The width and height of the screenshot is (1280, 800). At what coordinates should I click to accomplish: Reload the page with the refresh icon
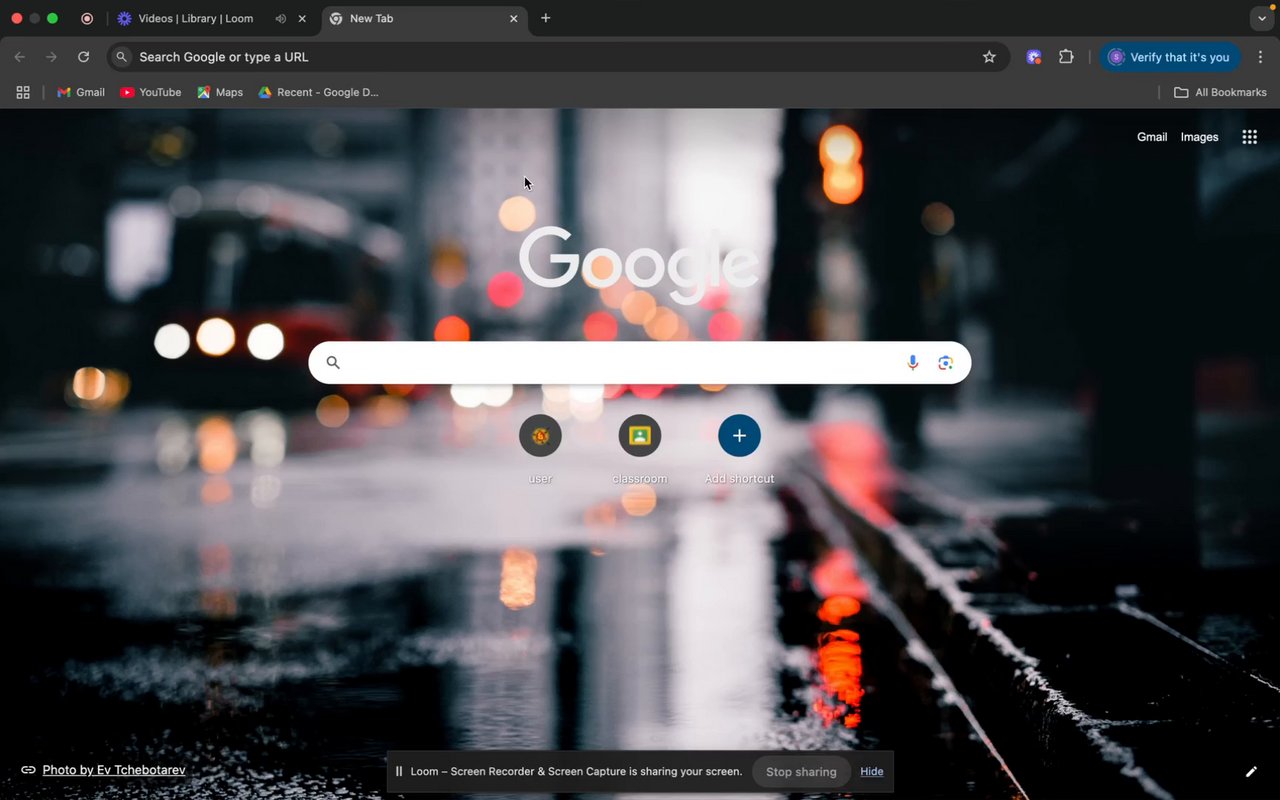84,57
